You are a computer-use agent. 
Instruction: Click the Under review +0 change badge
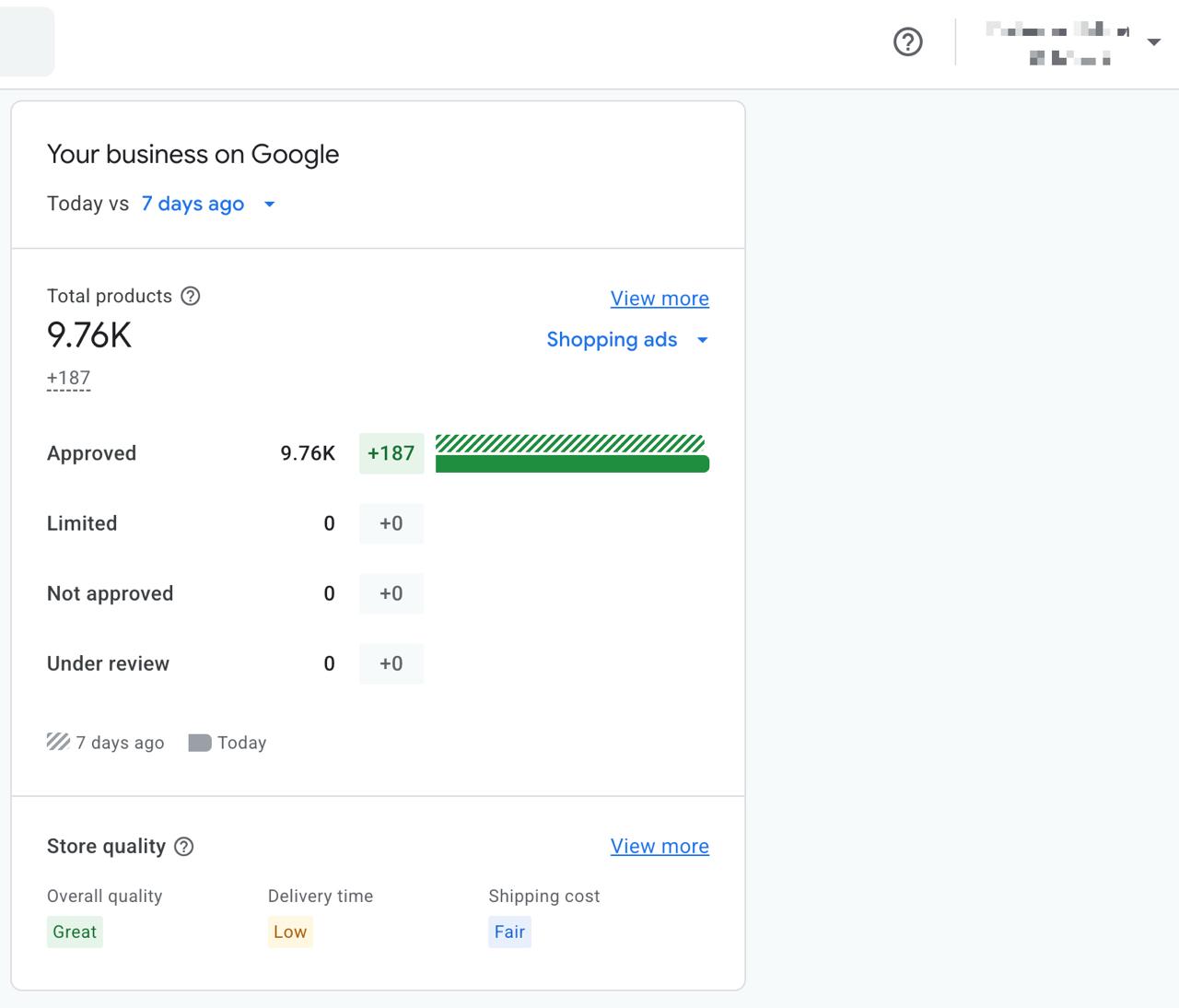(391, 663)
